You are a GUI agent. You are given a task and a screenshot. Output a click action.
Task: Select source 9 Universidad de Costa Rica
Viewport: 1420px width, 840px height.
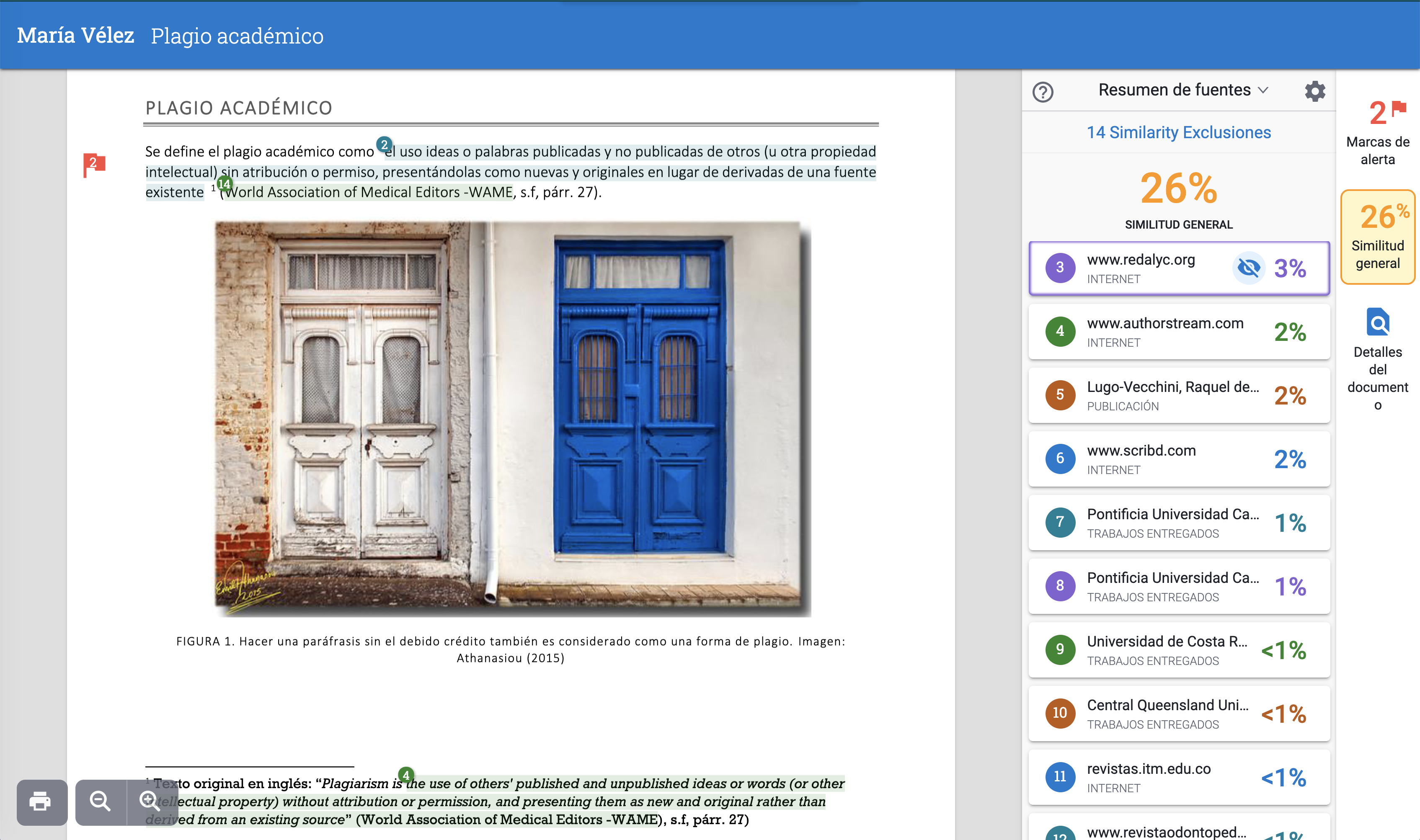(1179, 650)
